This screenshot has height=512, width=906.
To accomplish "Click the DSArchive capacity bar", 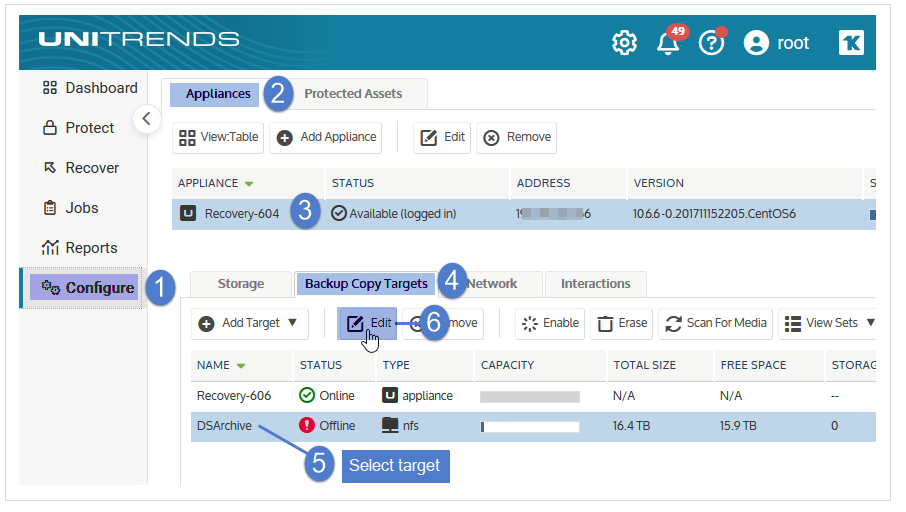I will (x=530, y=427).
